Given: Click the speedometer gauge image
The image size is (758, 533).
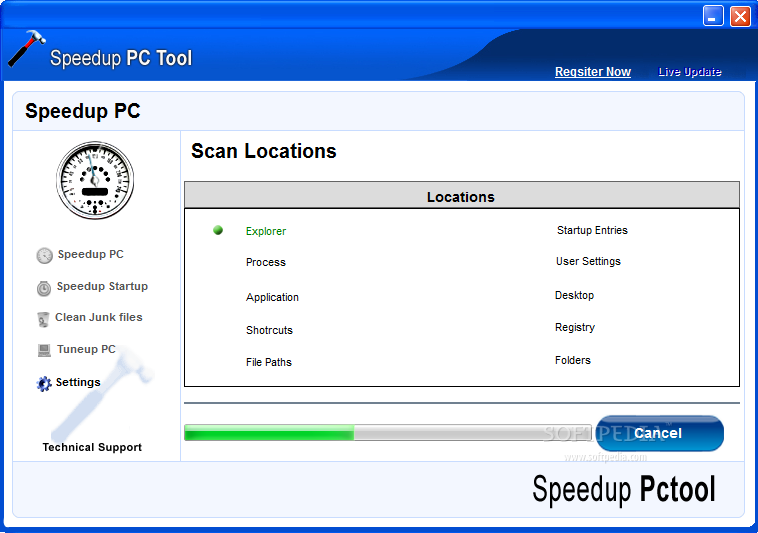Looking at the screenshot, I should [x=95, y=180].
